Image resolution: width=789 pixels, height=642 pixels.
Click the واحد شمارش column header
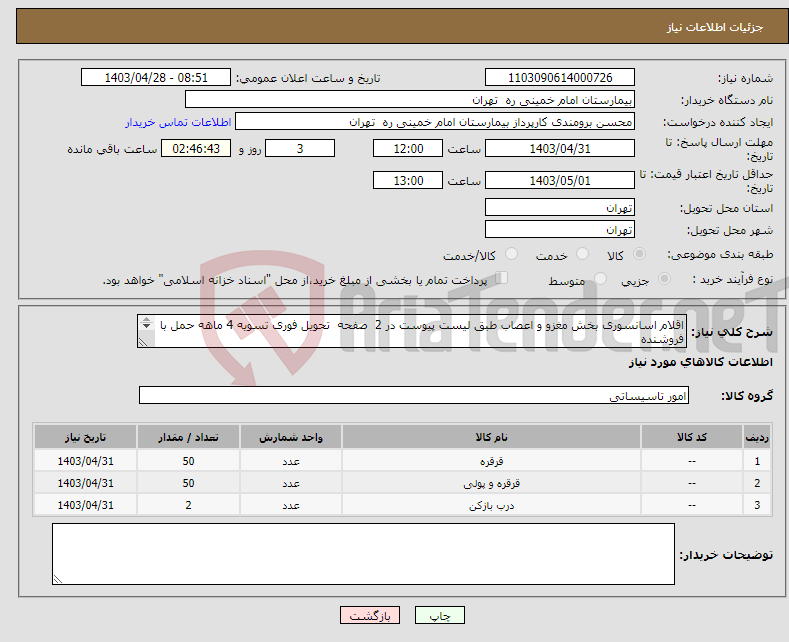(x=291, y=437)
